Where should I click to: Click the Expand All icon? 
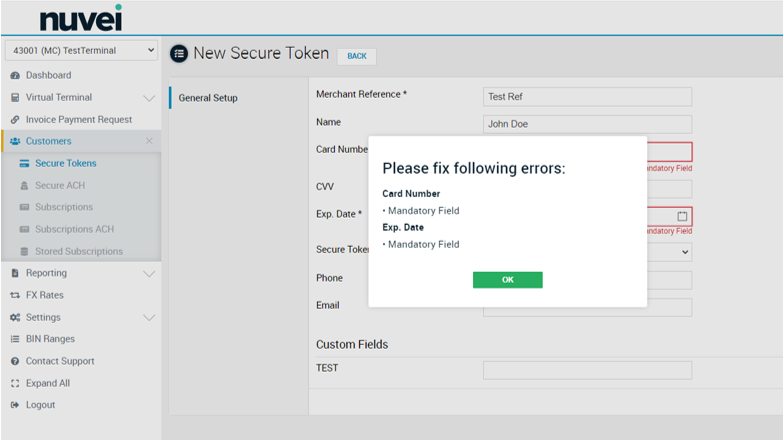(x=15, y=384)
